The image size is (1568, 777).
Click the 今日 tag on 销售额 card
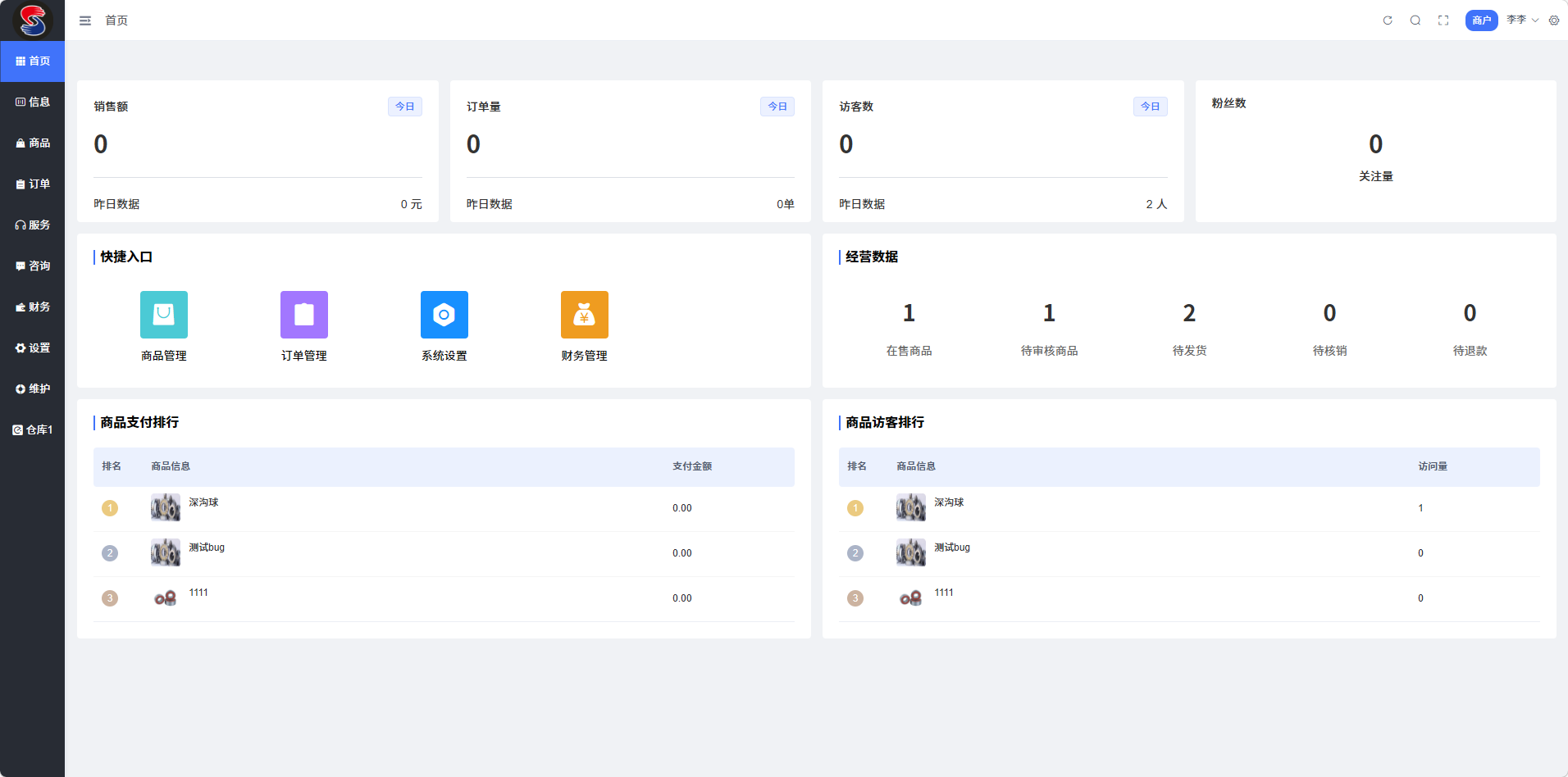(x=405, y=107)
